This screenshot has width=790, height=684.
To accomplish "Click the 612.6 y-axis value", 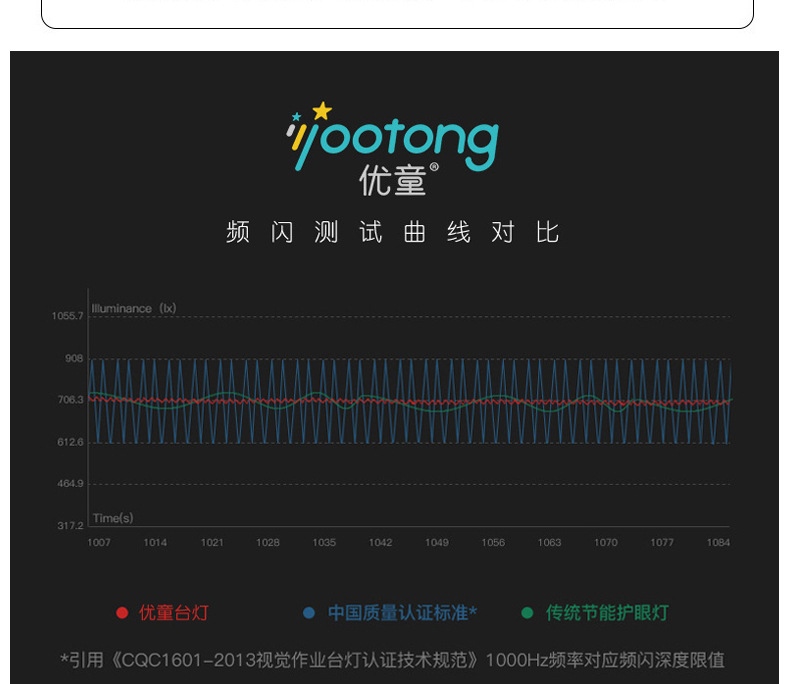I will (71, 442).
